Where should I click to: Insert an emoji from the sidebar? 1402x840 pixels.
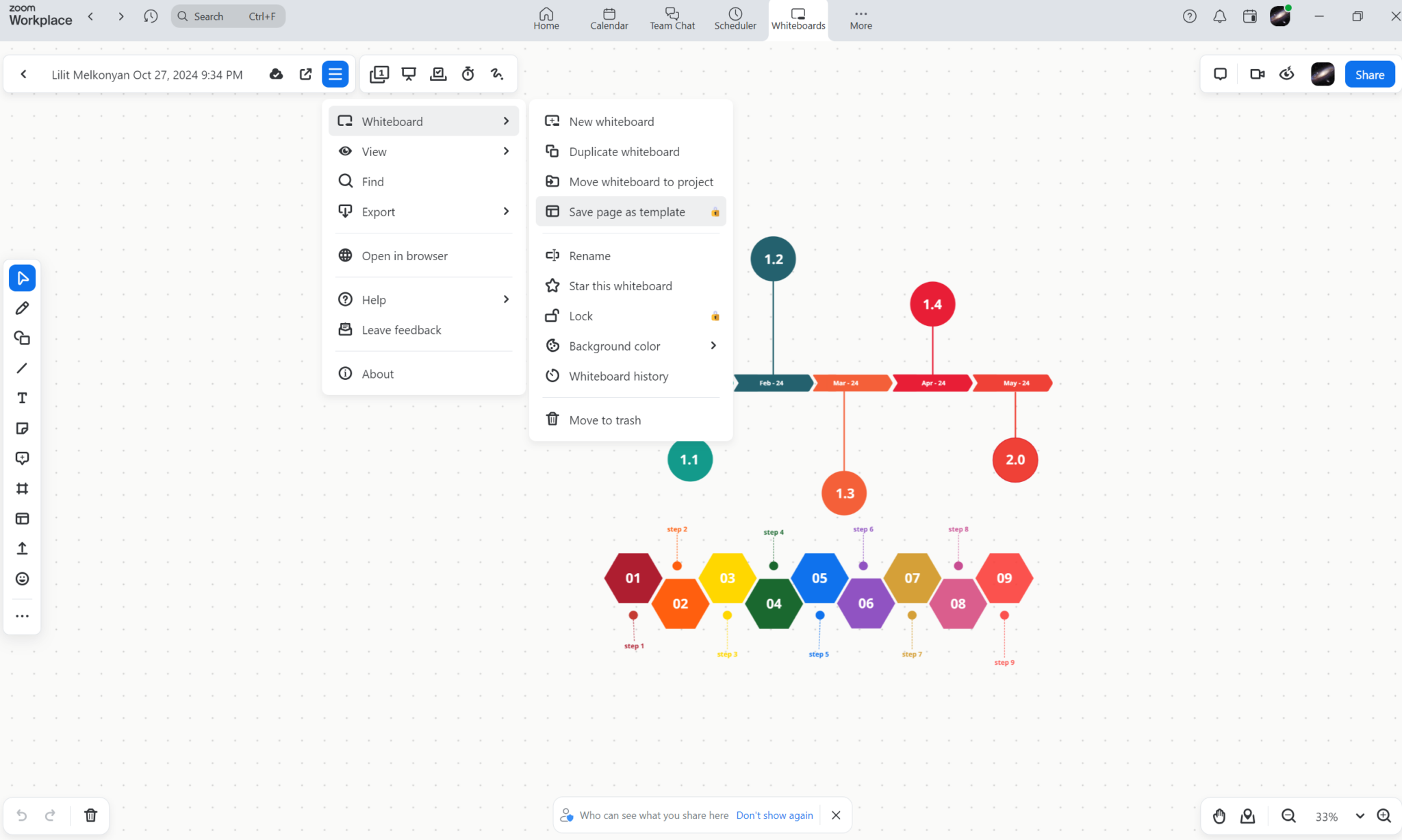click(22, 578)
